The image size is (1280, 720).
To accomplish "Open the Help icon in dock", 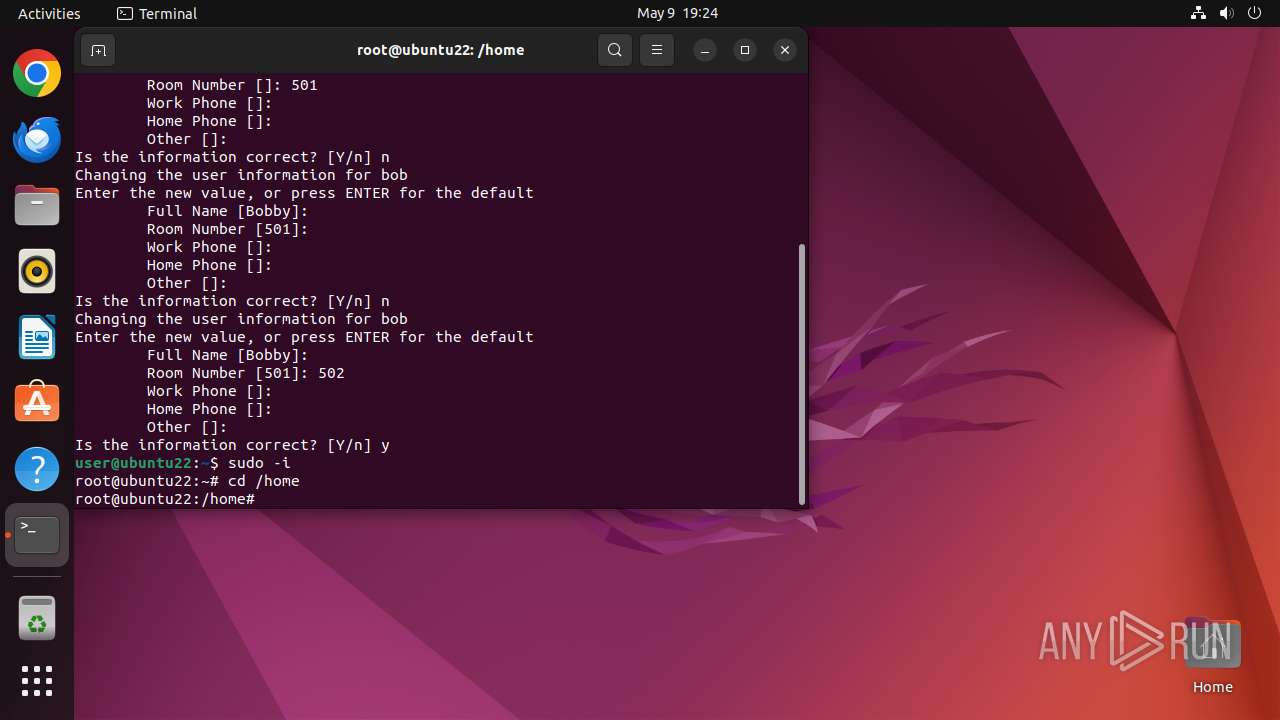I will click(37, 469).
